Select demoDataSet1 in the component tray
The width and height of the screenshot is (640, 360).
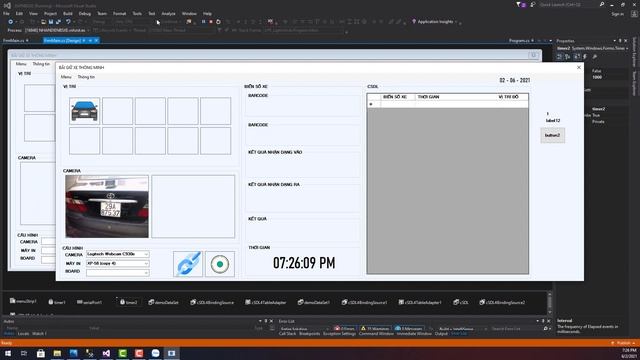(x=313, y=302)
